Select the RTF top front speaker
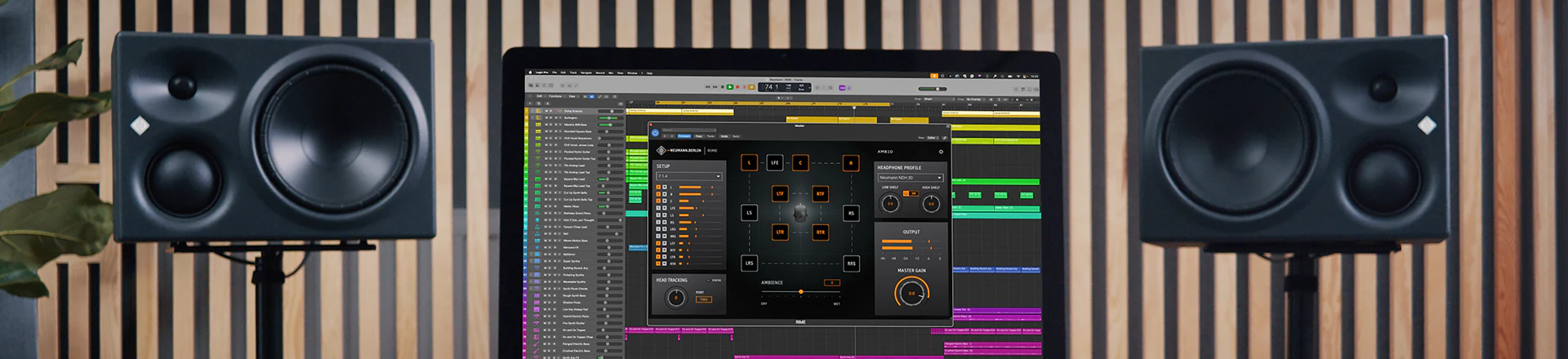The image size is (1568, 359). (821, 193)
